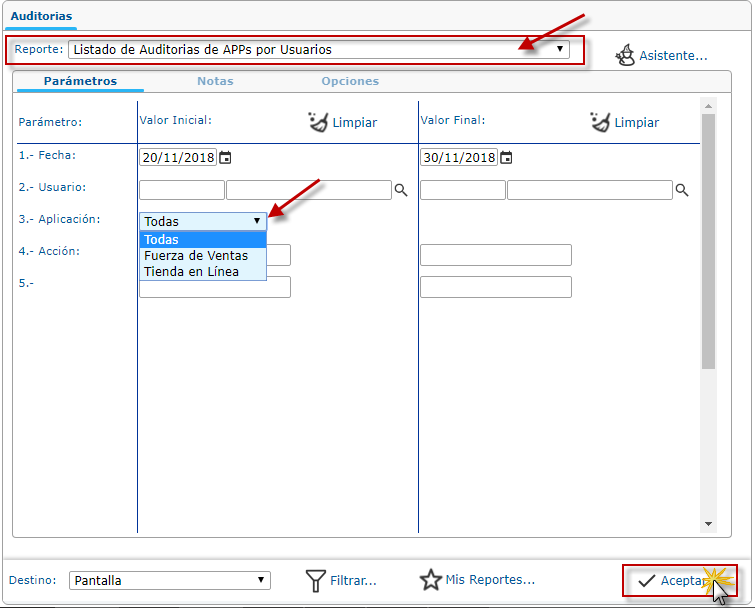
Task: Switch to the Notas tab
Action: [x=215, y=81]
